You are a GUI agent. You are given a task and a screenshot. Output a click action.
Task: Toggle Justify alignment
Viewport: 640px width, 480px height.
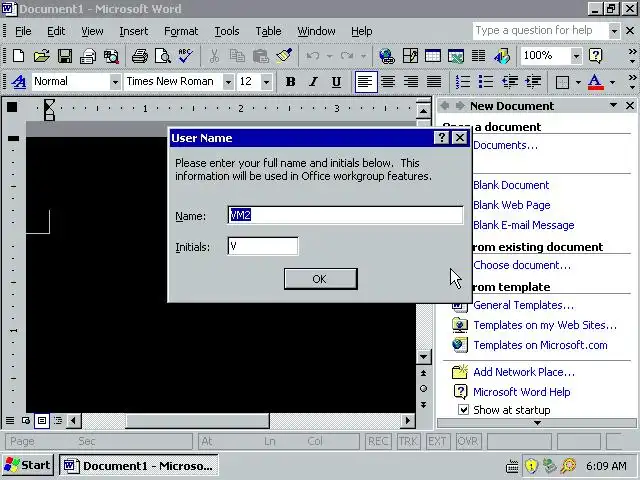pos(434,82)
